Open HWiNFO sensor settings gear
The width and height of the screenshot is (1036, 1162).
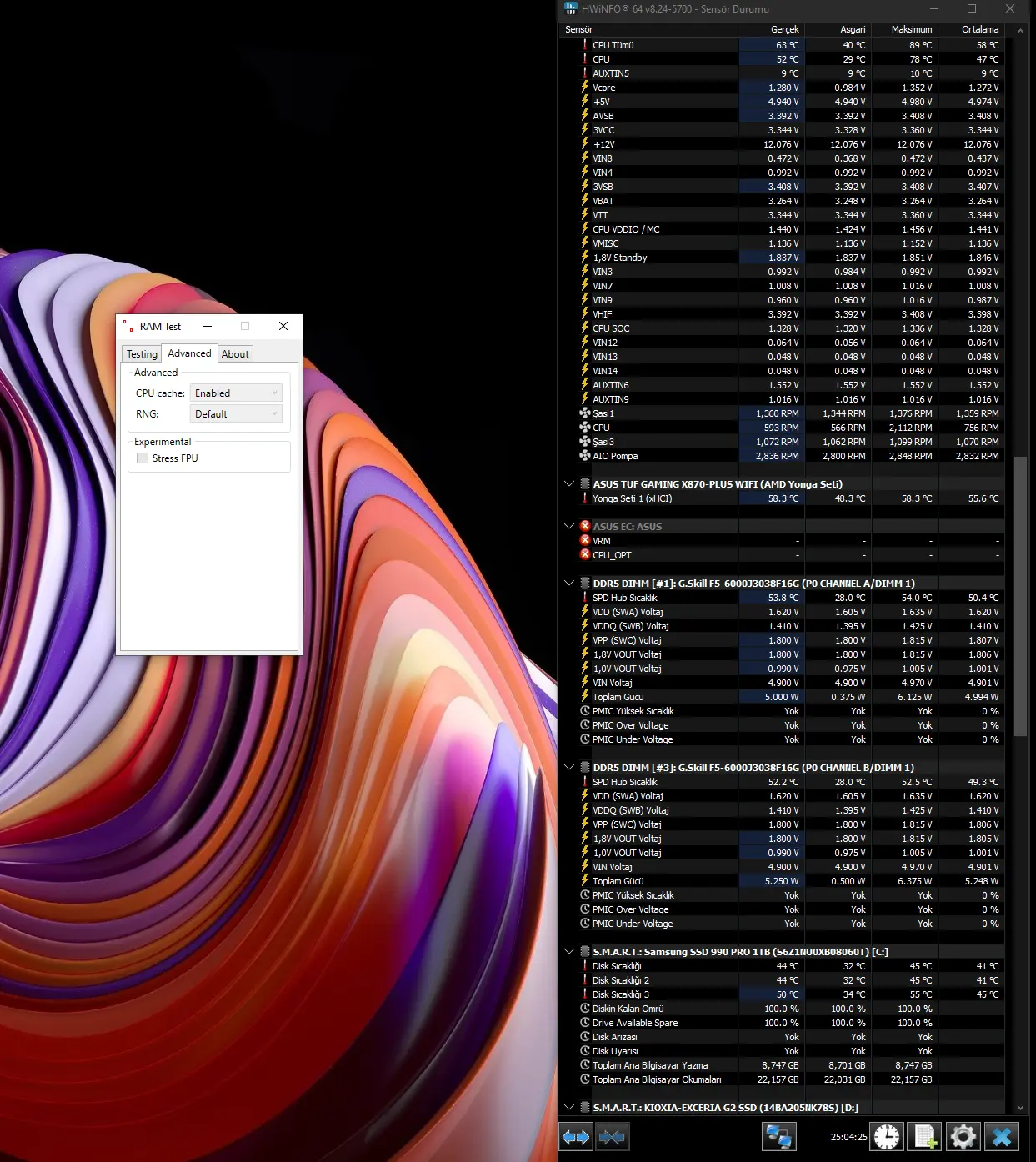click(963, 1136)
